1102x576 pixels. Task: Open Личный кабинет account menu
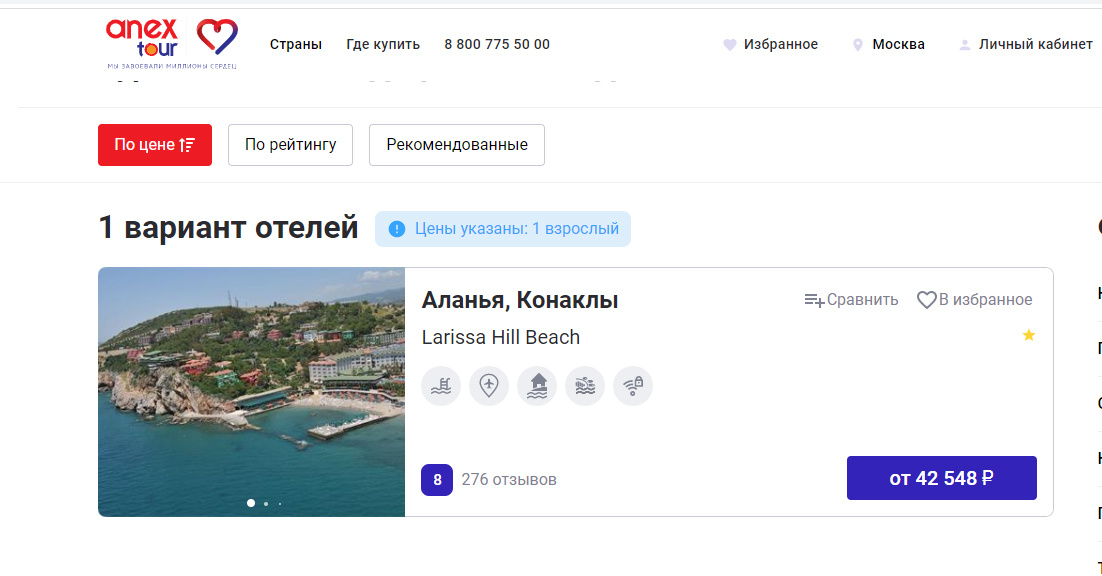1026,44
